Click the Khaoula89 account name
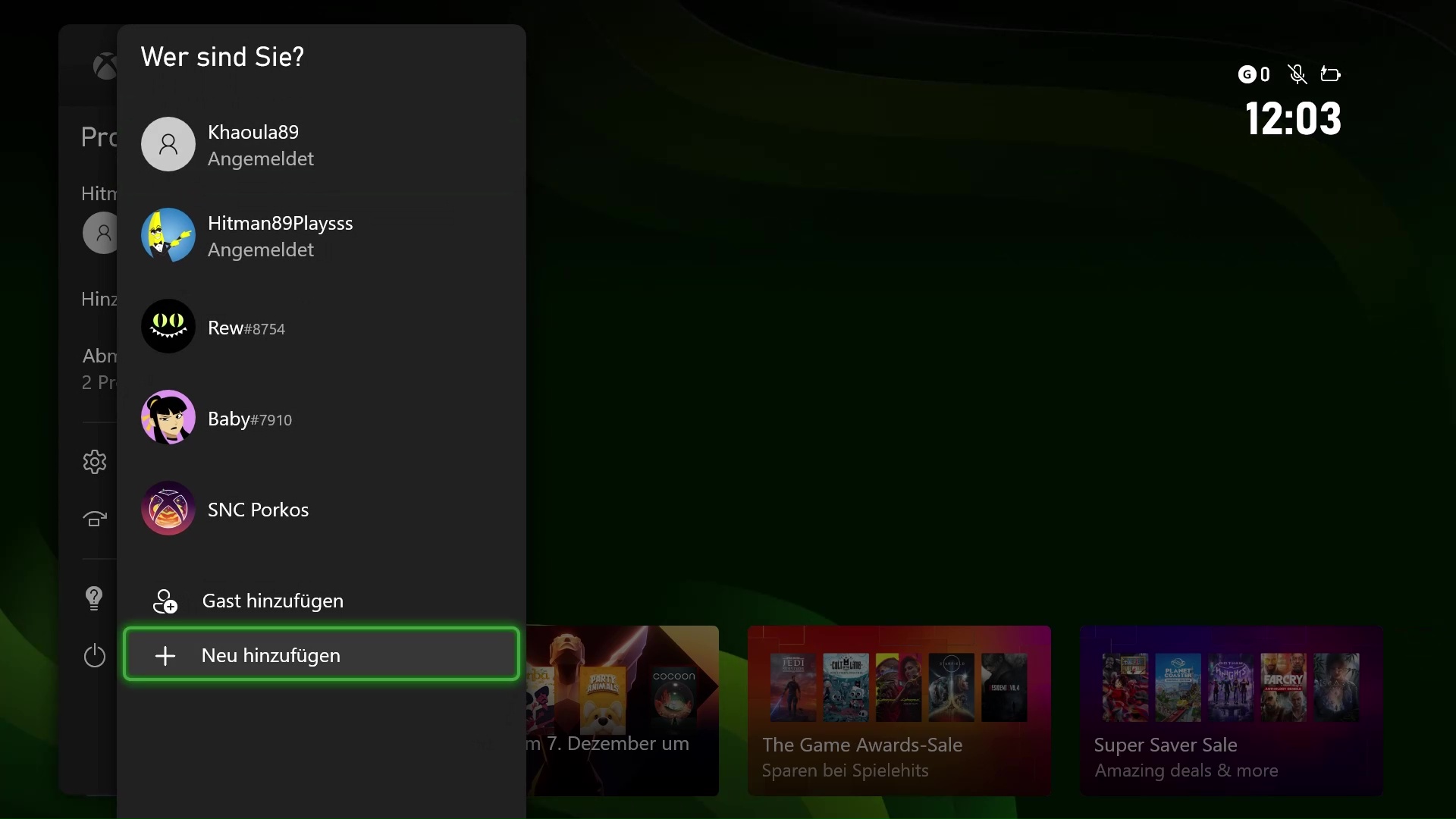Screen dimensions: 1456x819 click(253, 132)
